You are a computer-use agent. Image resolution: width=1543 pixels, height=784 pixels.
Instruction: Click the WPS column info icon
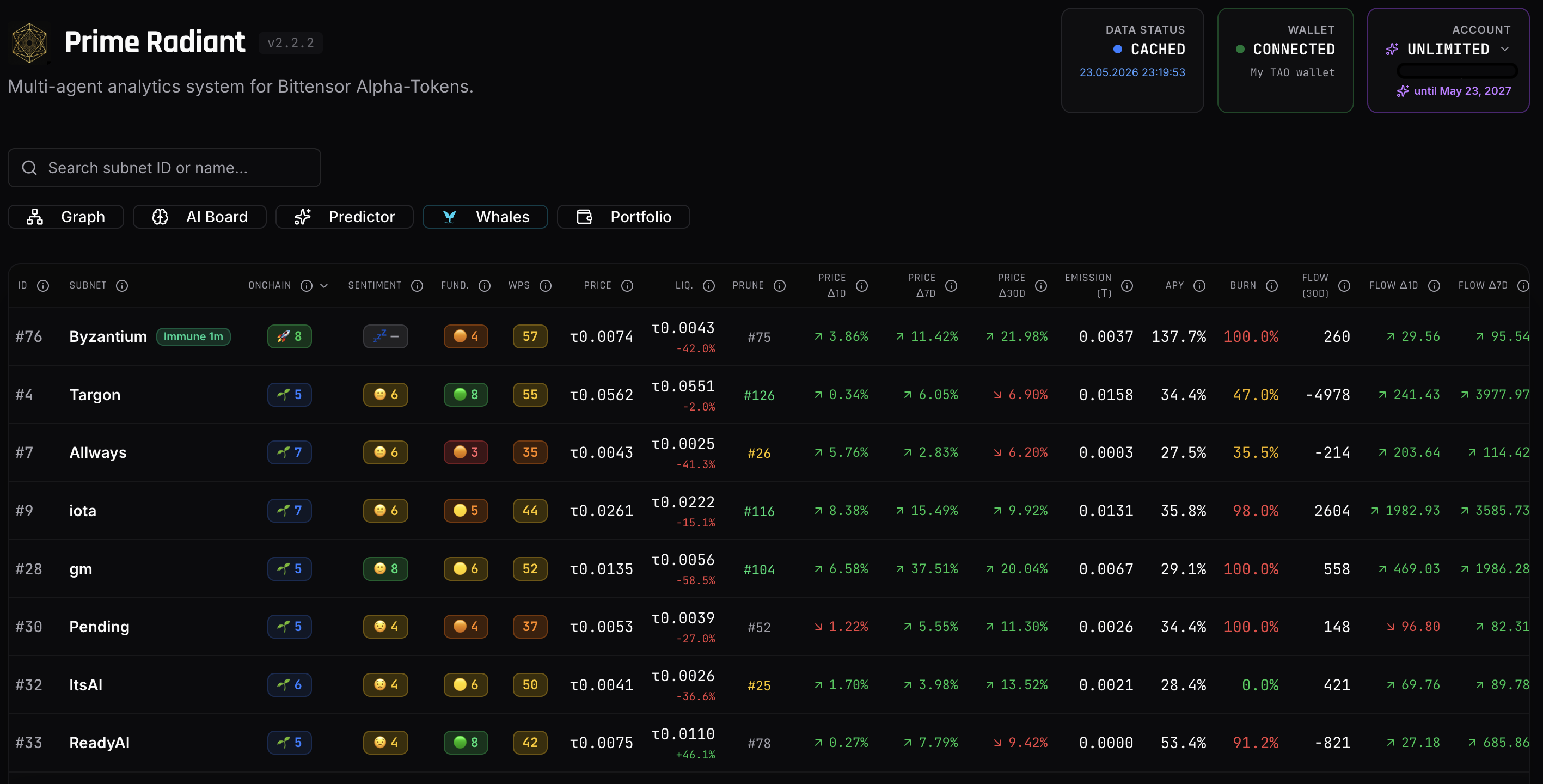[x=545, y=286]
